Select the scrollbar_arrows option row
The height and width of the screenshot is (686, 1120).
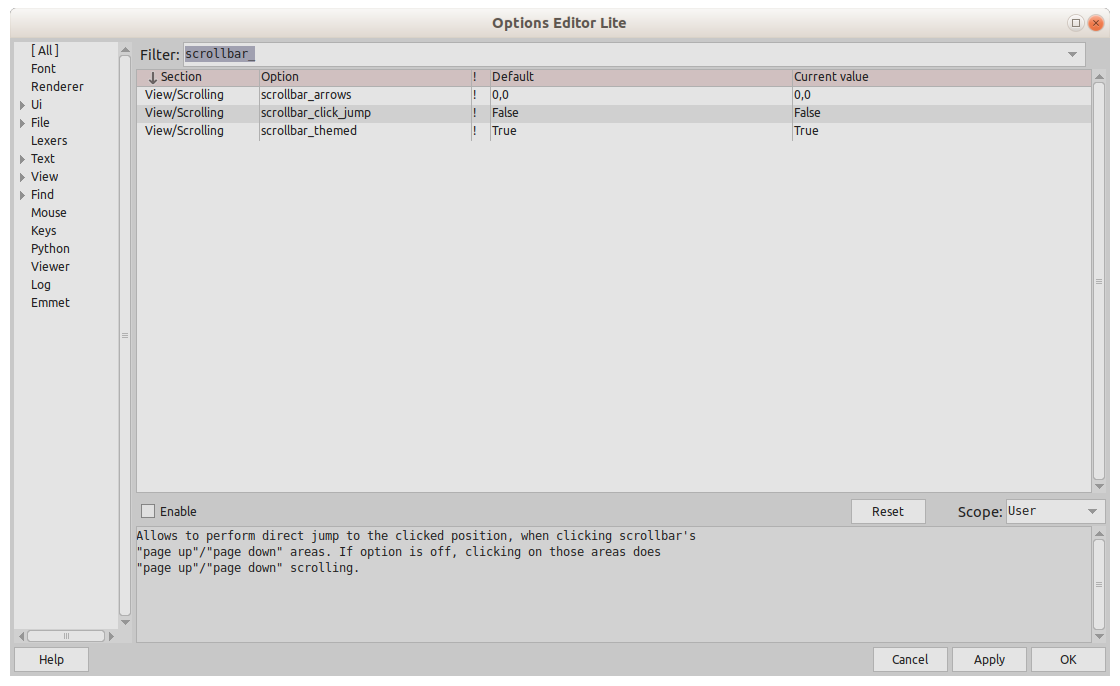(x=614, y=95)
